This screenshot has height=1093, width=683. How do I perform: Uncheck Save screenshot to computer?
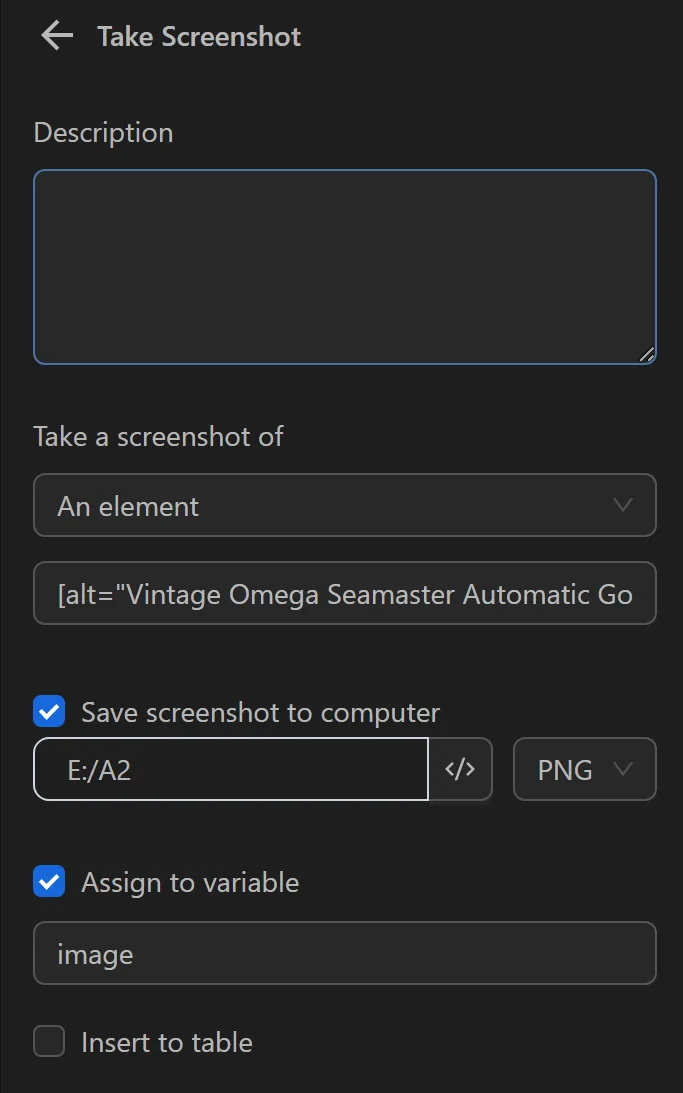pos(48,711)
